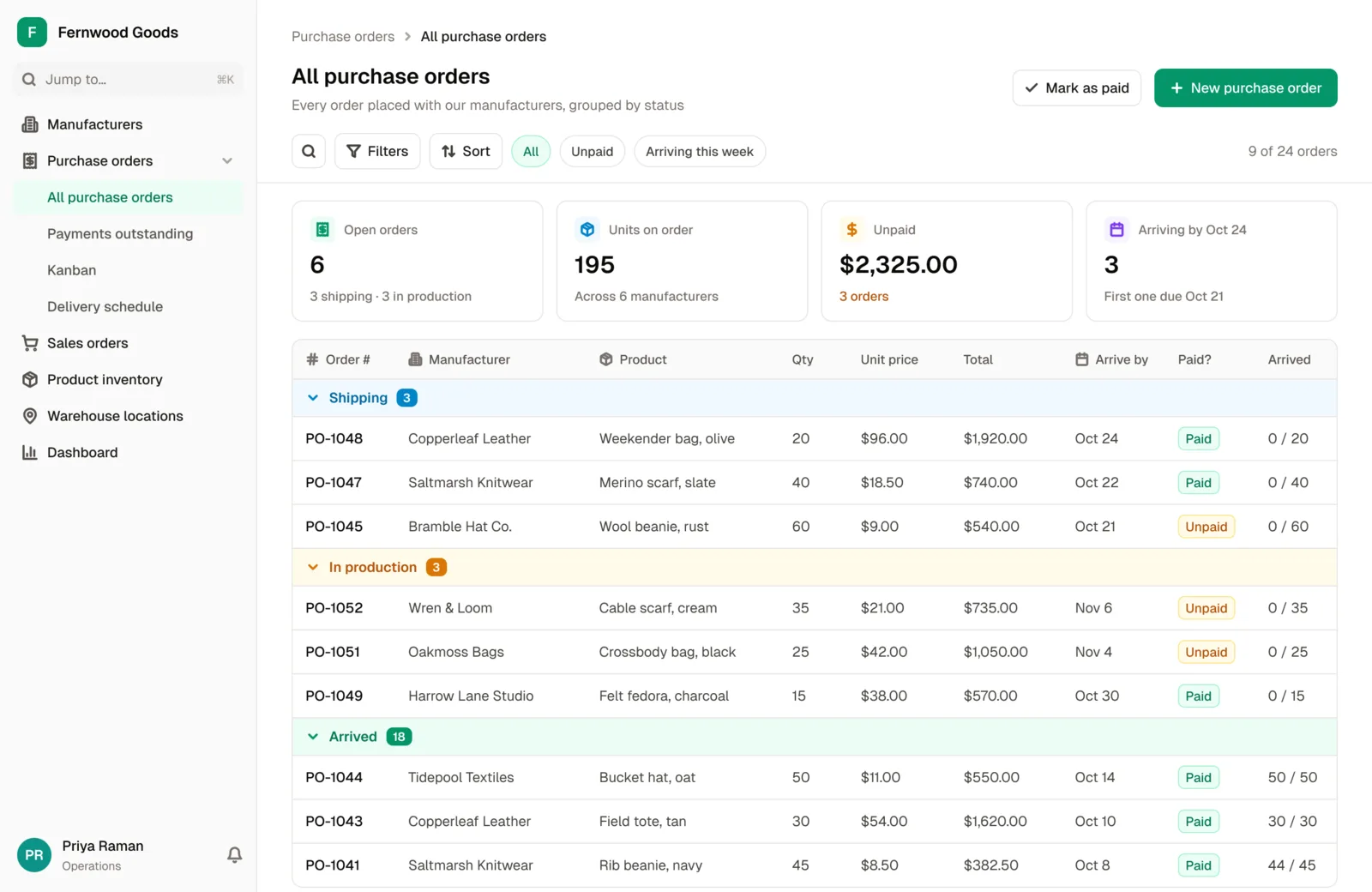The image size is (1372, 892).
Task: Click the Purchase orders receipt icon in sidebar
Action: pos(30,160)
